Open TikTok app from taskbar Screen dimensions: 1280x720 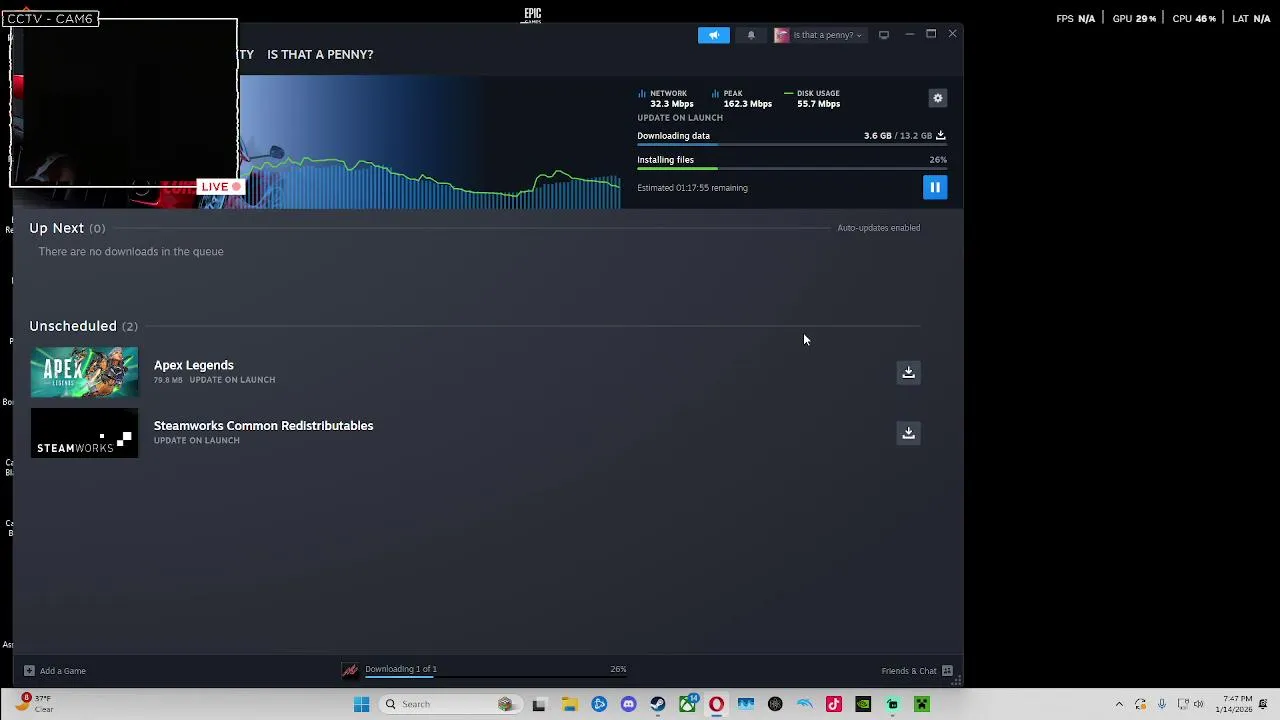(x=834, y=704)
